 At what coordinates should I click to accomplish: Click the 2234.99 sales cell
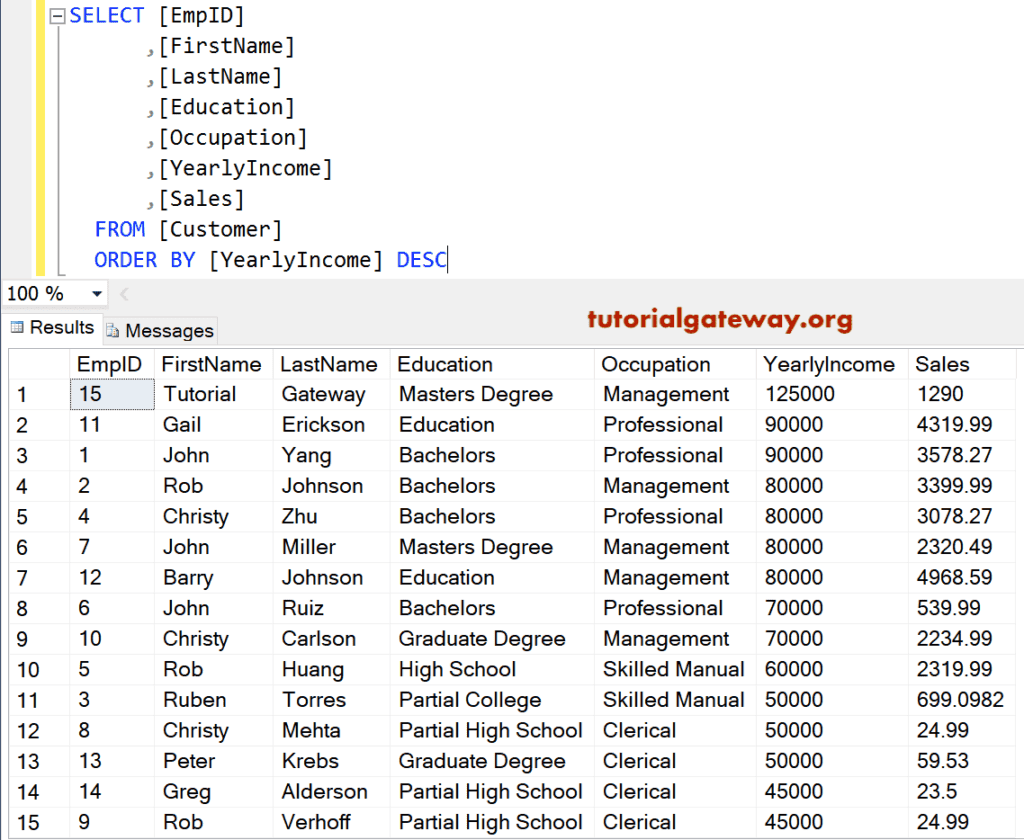coord(961,639)
